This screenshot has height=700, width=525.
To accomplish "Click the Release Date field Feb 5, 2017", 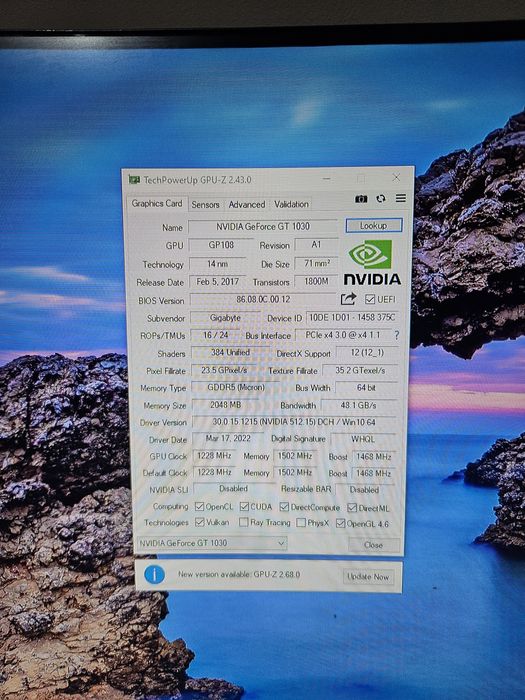I will point(217,282).
